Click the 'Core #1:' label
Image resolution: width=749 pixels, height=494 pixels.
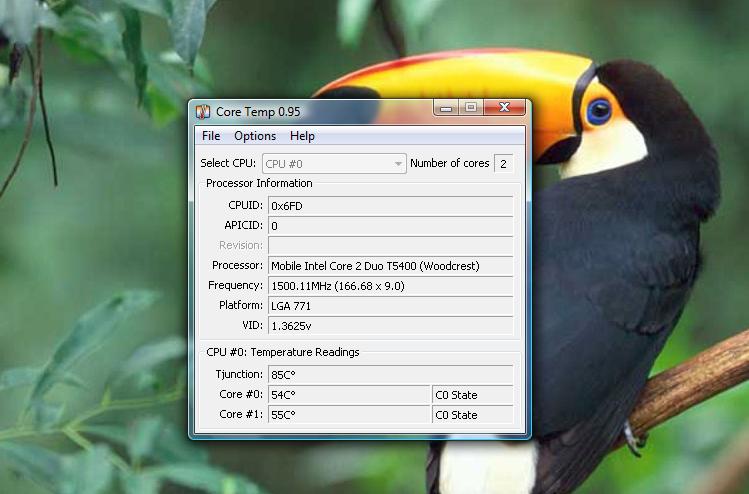coord(241,414)
